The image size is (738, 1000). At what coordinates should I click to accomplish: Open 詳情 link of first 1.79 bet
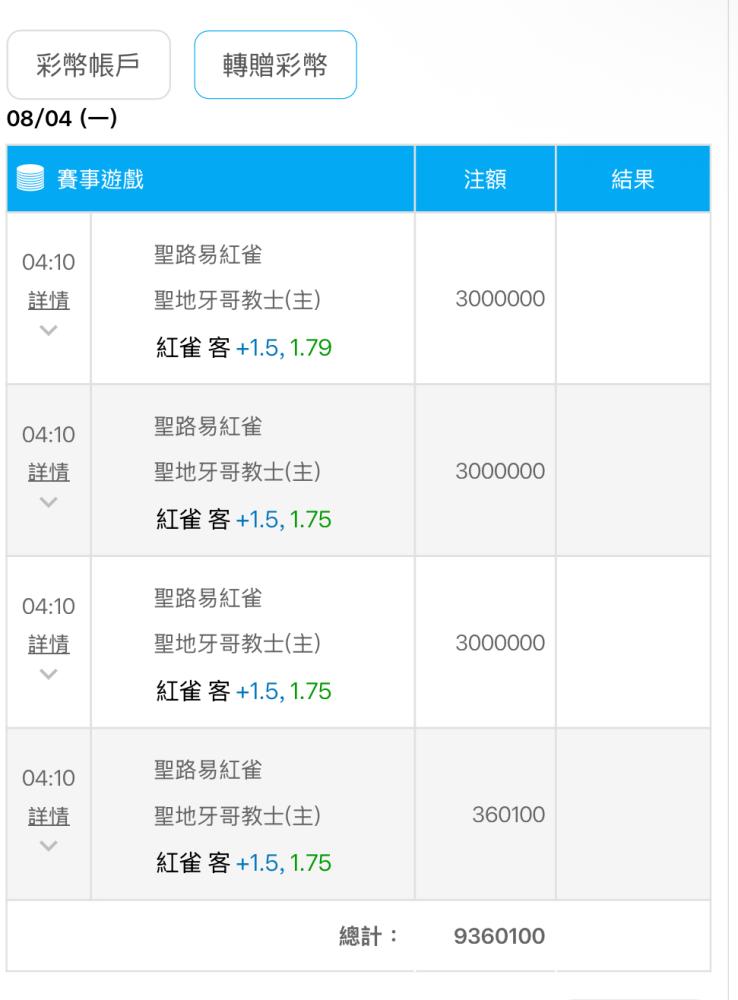[49, 300]
